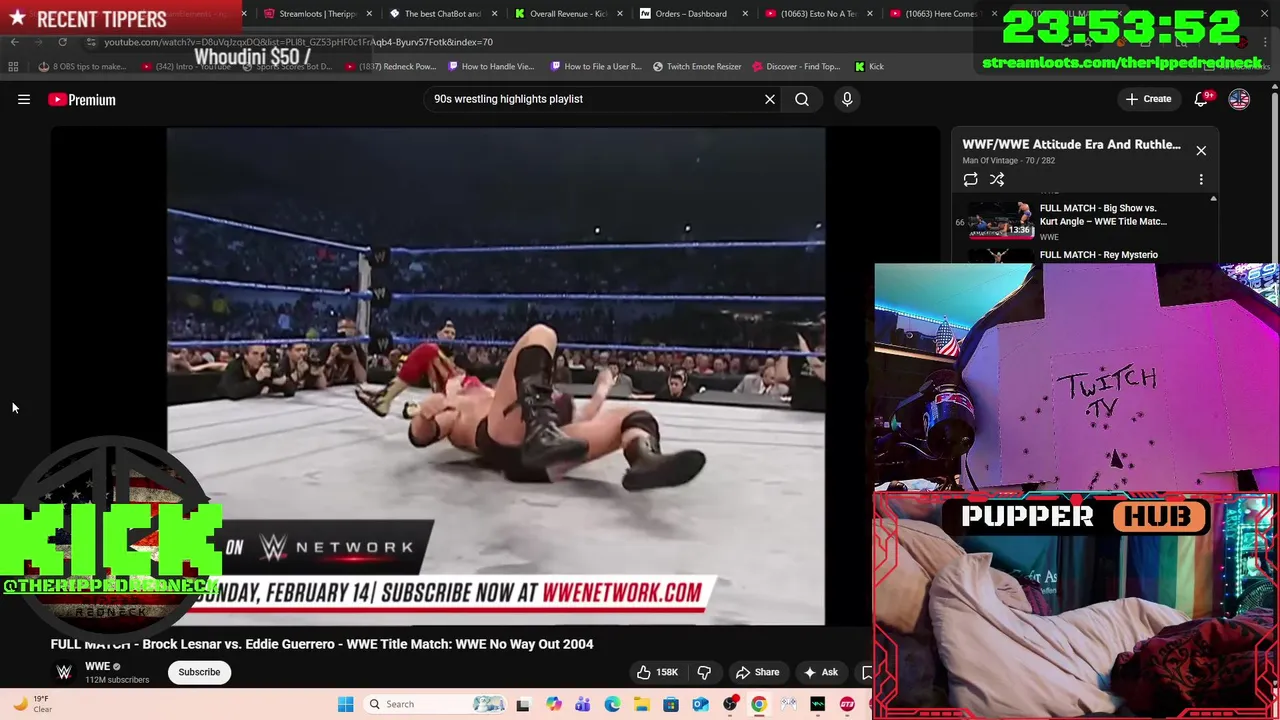The height and width of the screenshot is (720, 1280).
Task: Open Microsoft Edge taskbar icon
Action: point(612,704)
